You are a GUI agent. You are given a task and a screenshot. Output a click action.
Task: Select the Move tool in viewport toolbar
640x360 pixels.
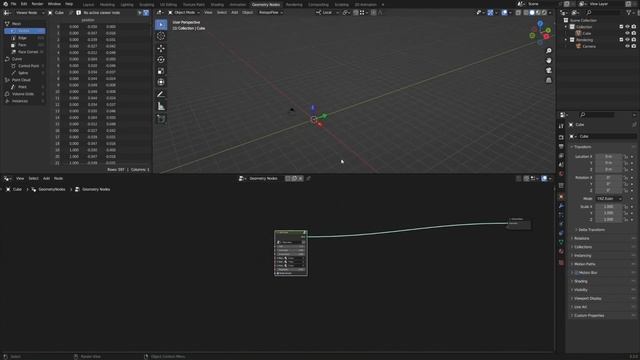(161, 48)
